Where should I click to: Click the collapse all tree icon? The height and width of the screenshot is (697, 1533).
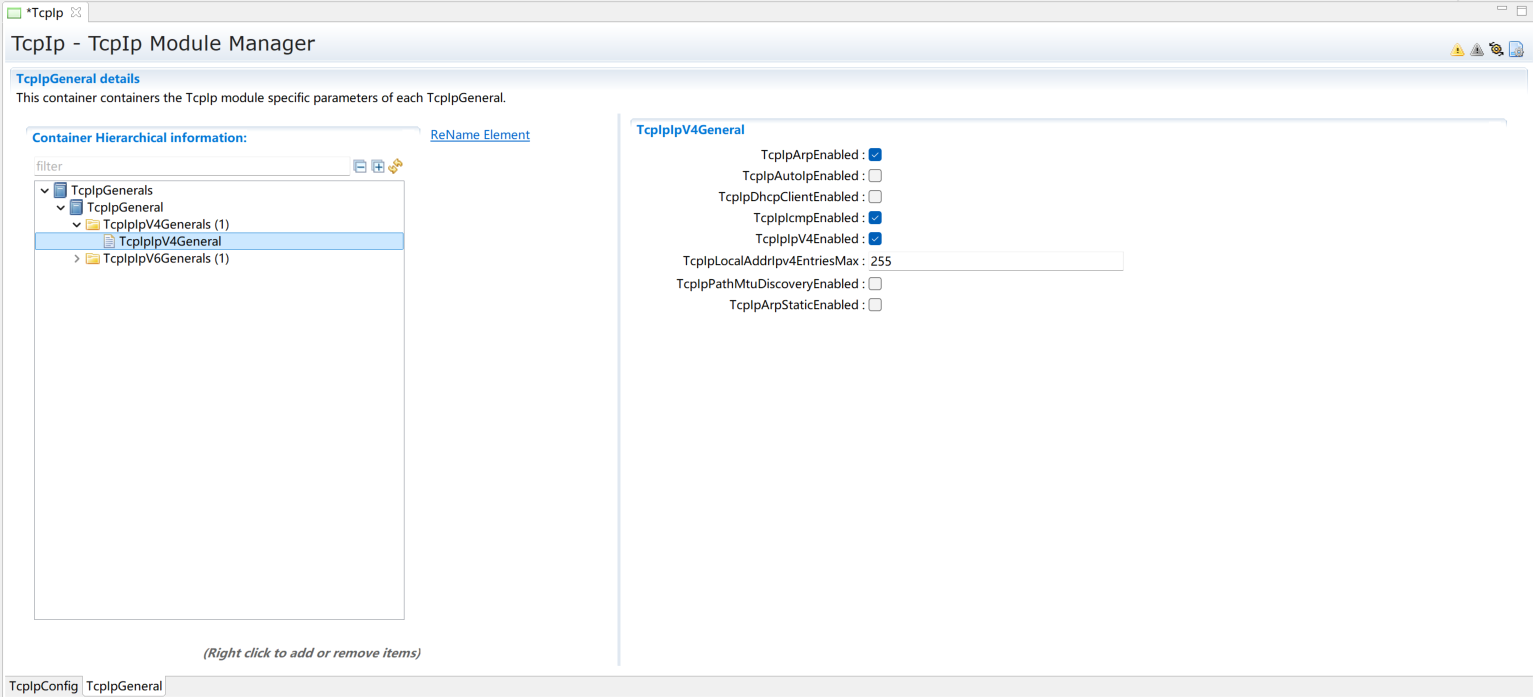coord(360,166)
